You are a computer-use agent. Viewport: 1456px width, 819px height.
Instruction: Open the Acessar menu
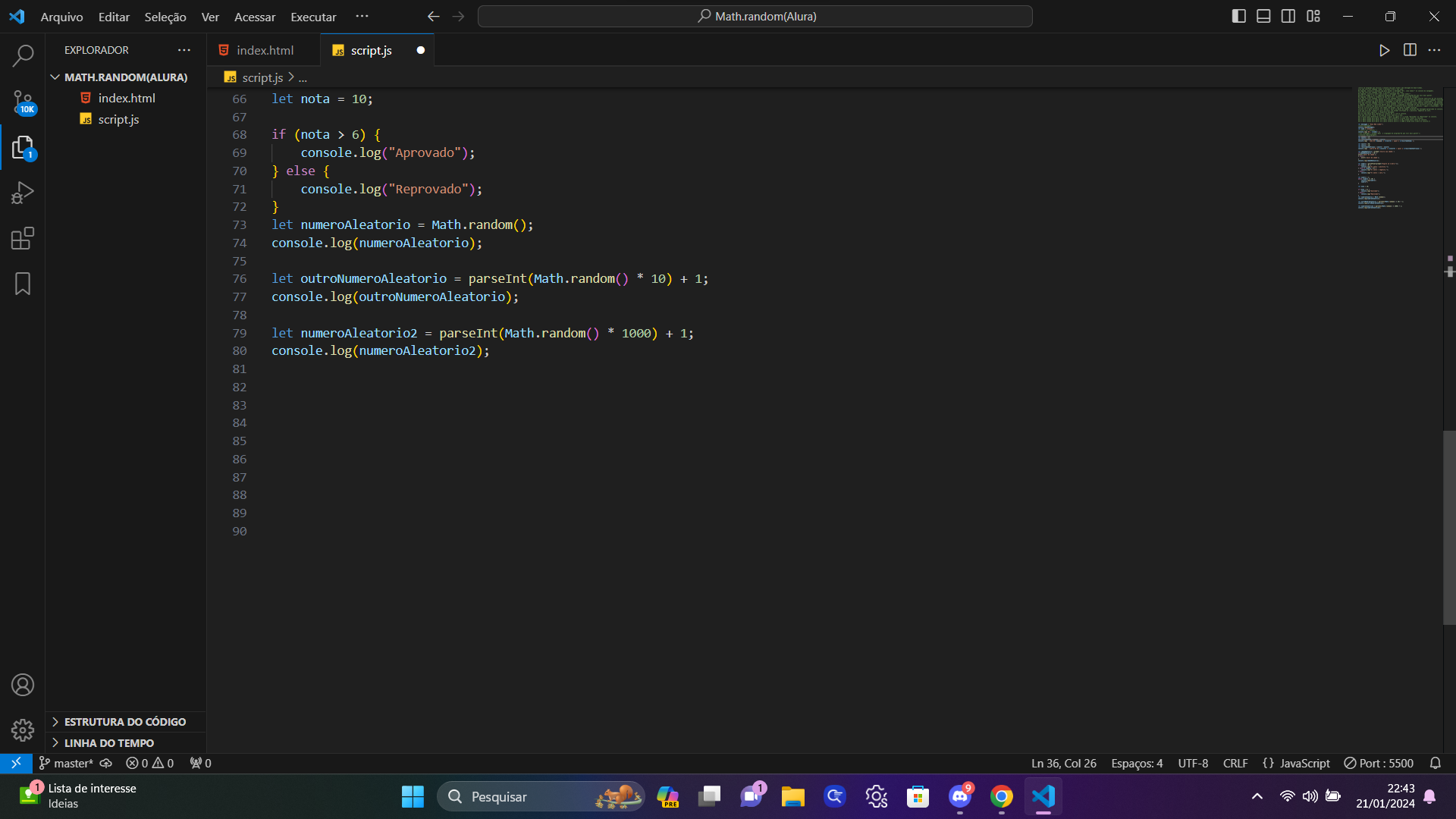pos(255,17)
